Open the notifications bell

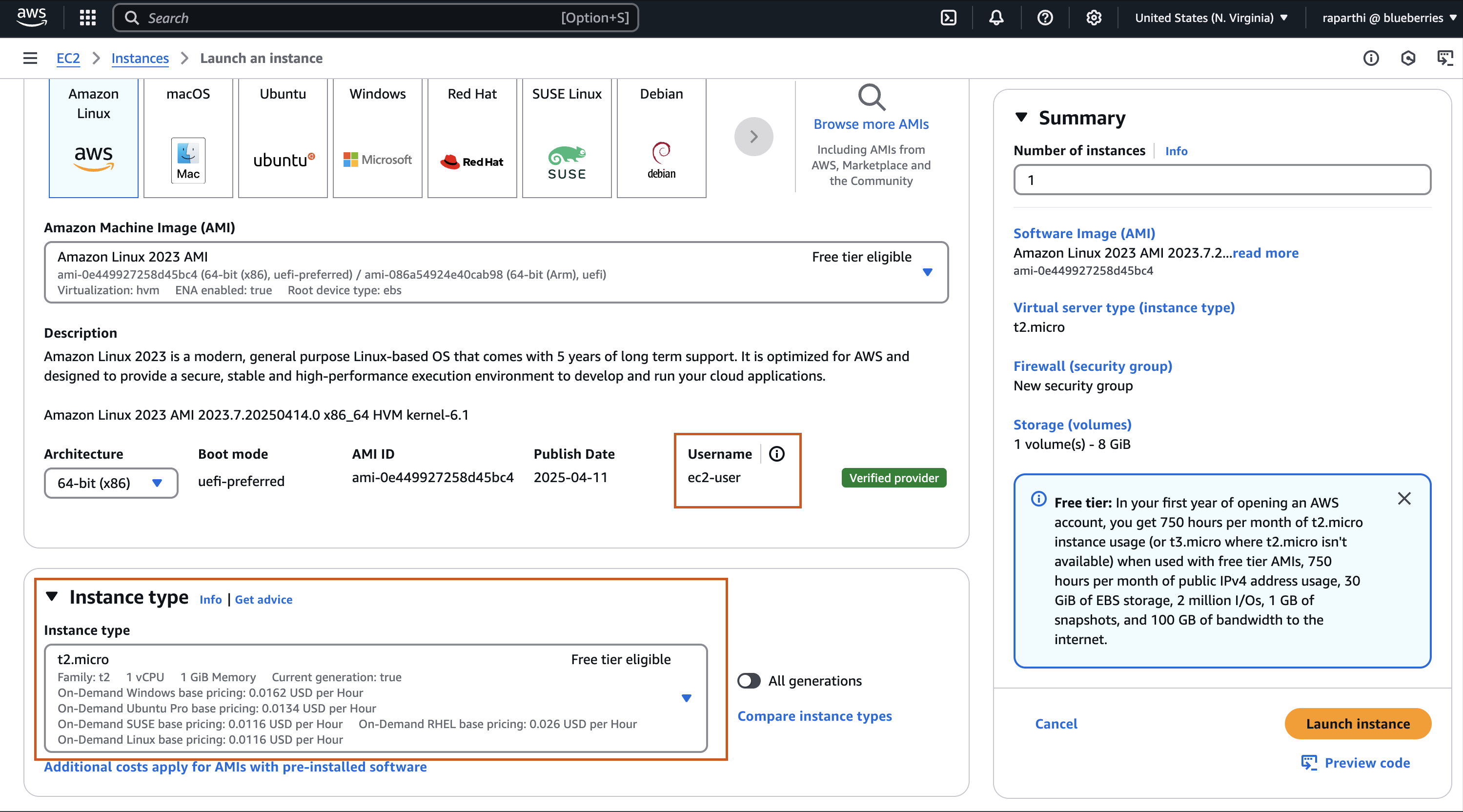(996, 18)
